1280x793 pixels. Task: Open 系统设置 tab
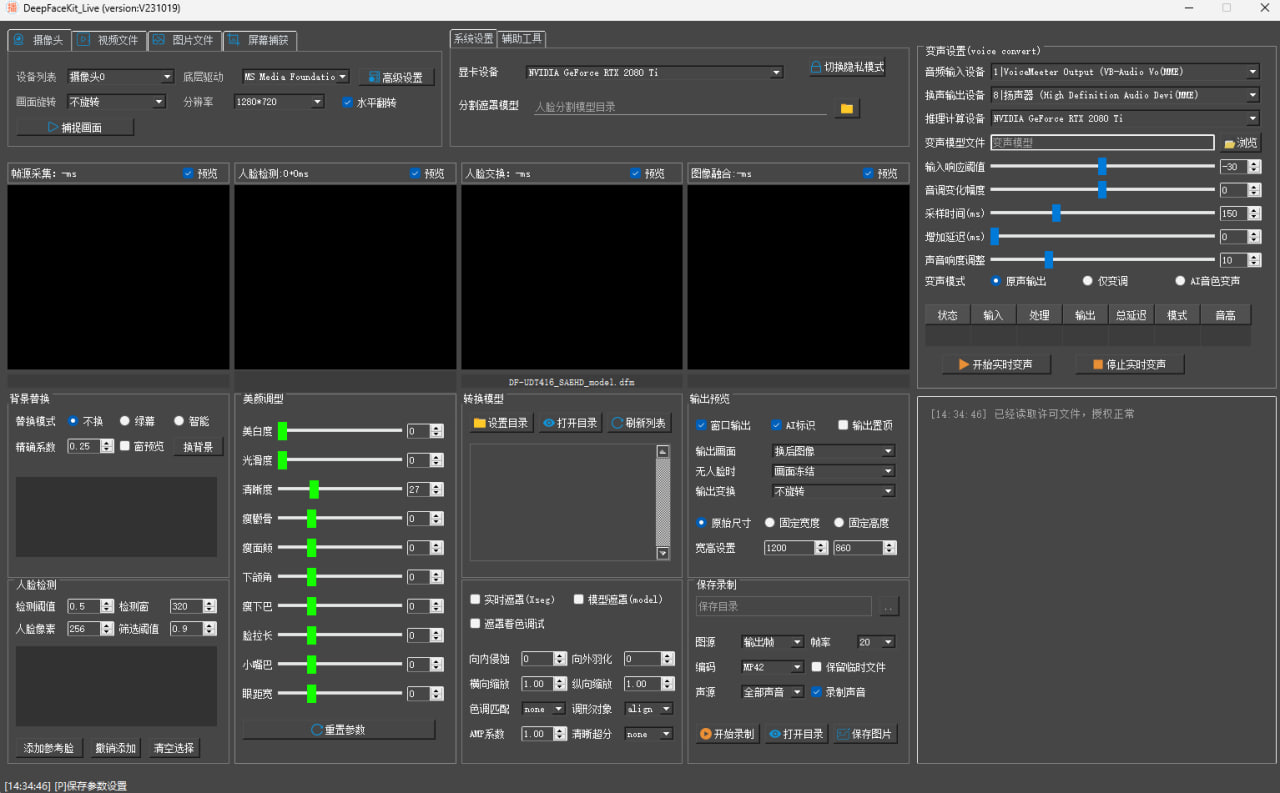tap(473, 39)
